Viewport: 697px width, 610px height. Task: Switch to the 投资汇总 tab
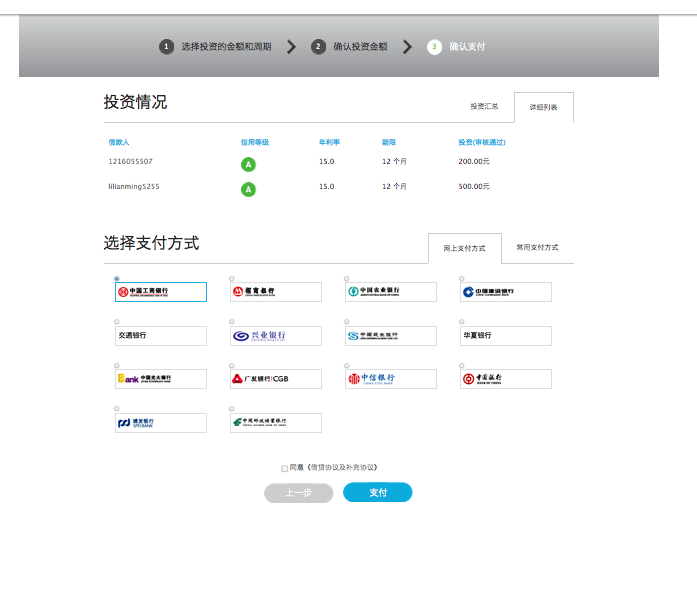click(x=484, y=106)
